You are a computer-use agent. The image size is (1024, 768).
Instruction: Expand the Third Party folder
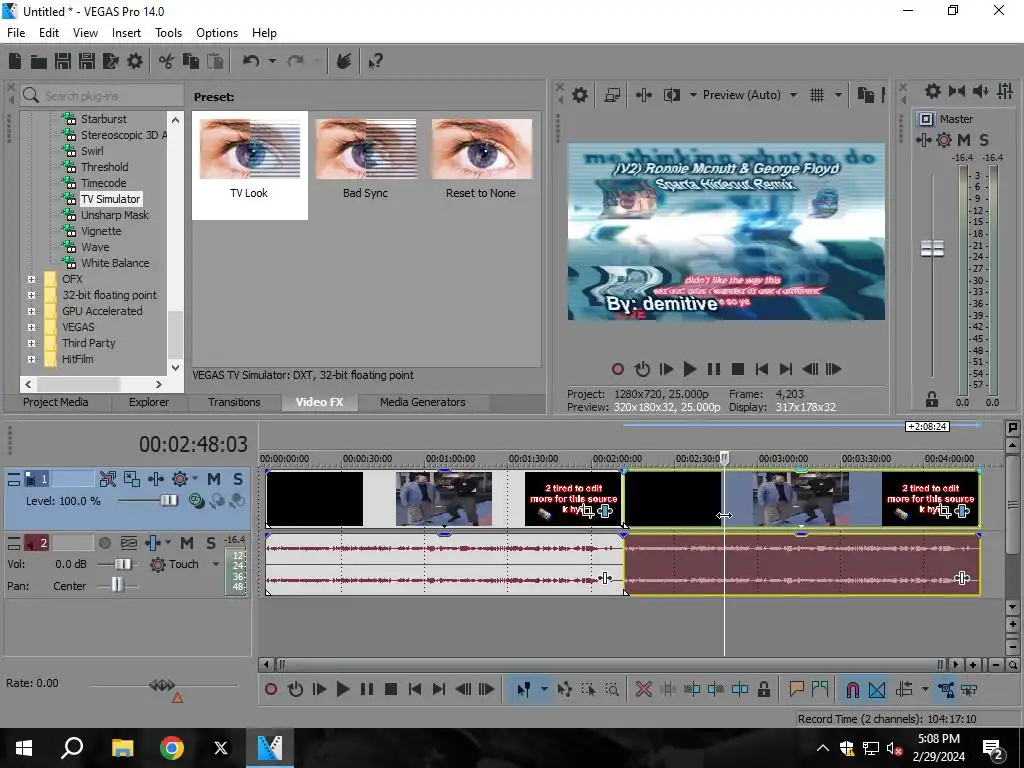pyautogui.click(x=31, y=343)
